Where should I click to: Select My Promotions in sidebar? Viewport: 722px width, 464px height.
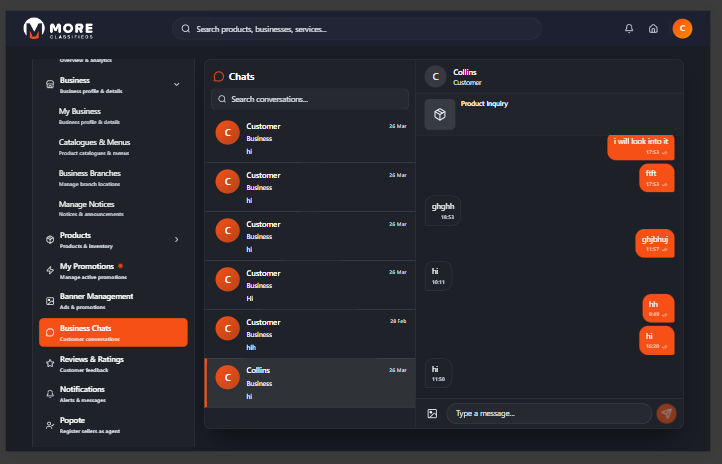[x=87, y=270]
